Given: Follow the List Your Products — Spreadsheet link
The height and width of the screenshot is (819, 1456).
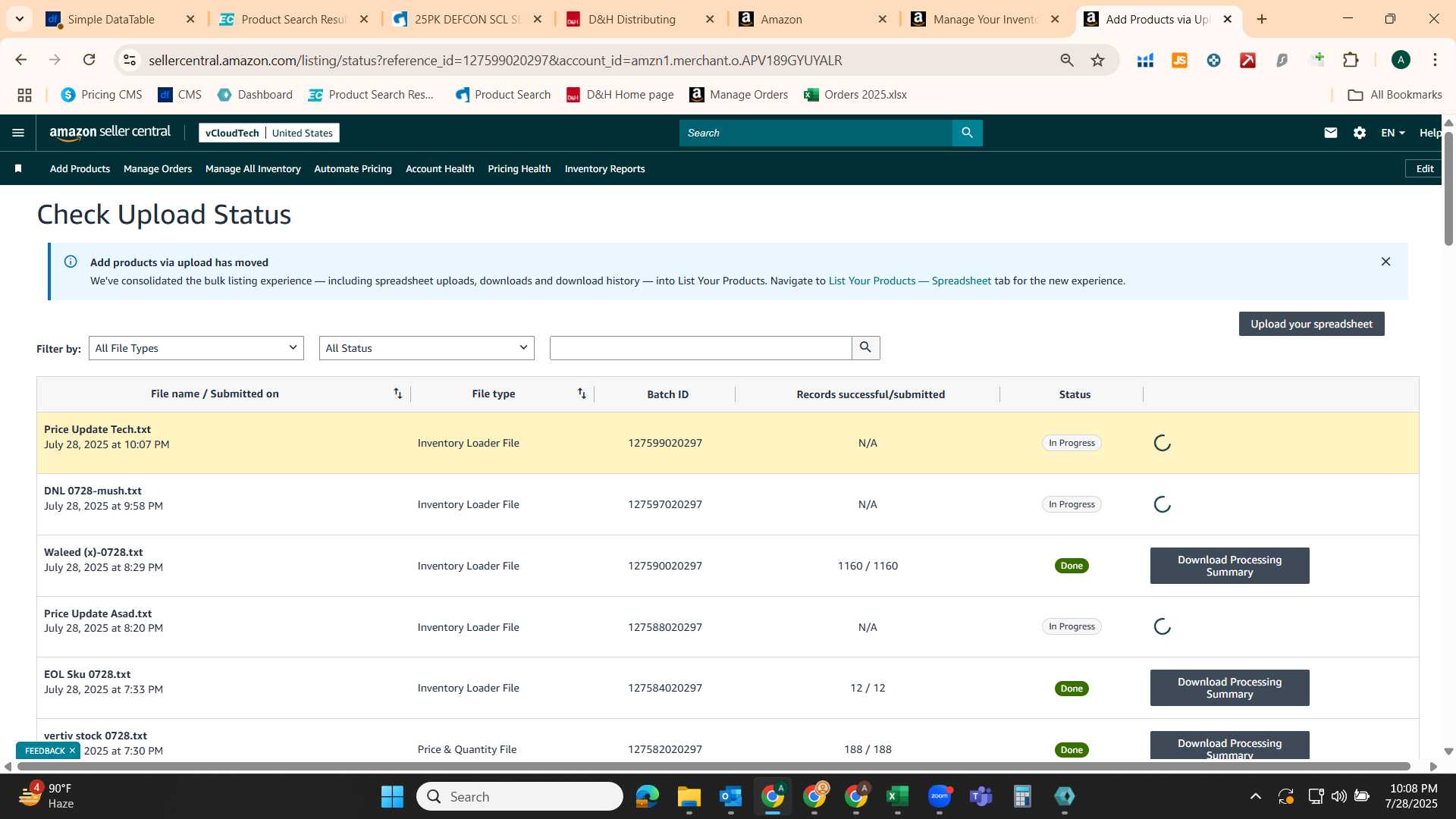Looking at the screenshot, I should [909, 281].
